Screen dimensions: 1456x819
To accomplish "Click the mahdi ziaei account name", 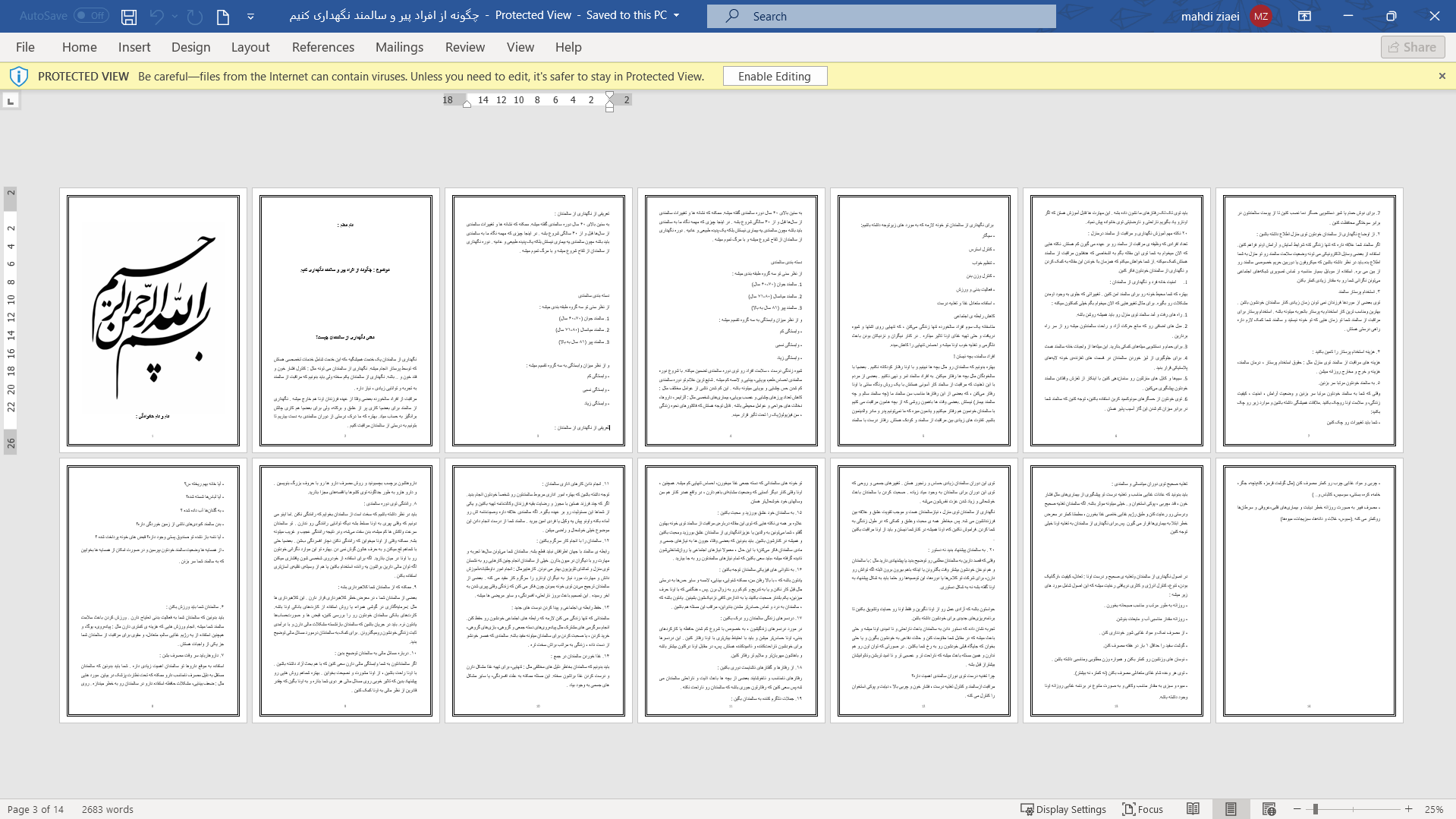I will (x=1210, y=16).
